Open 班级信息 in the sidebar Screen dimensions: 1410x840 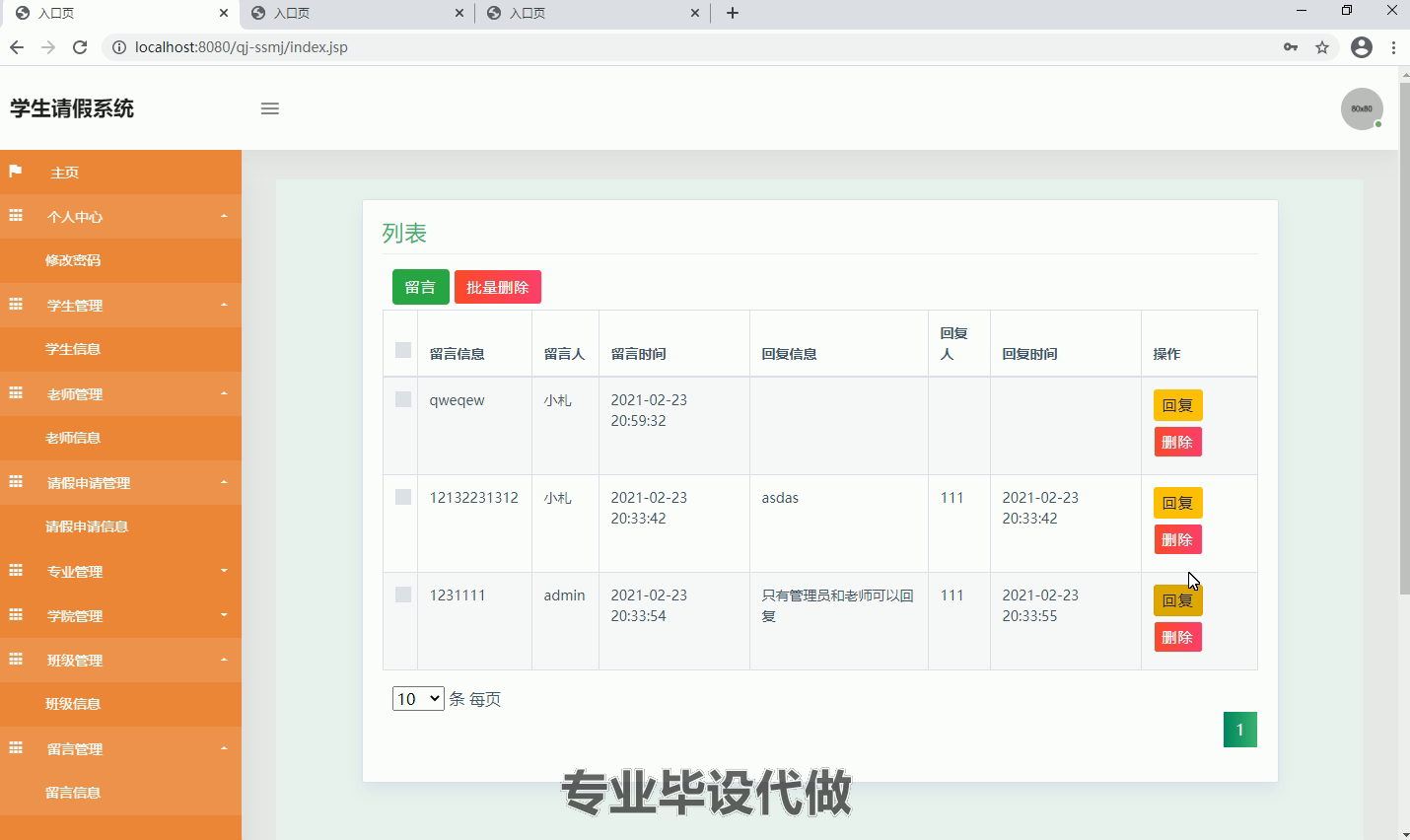pyautogui.click(x=73, y=704)
